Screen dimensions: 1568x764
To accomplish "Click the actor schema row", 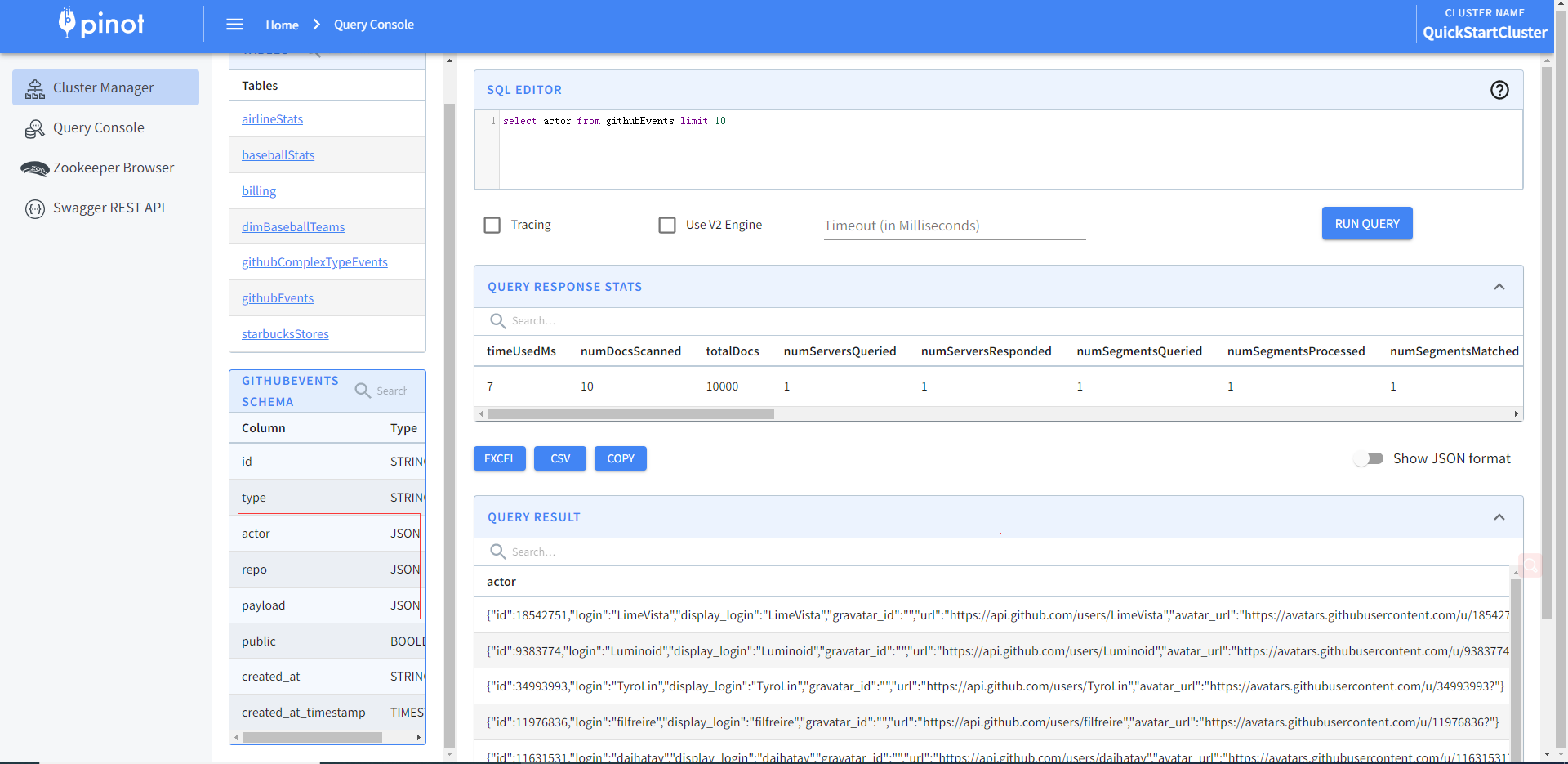I will tap(328, 534).
